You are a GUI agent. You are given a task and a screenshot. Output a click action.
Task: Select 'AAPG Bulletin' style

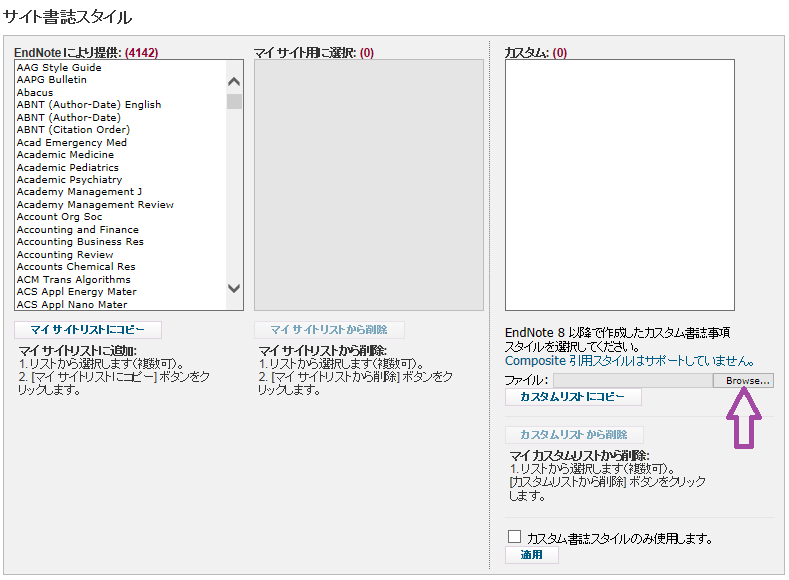click(x=52, y=79)
